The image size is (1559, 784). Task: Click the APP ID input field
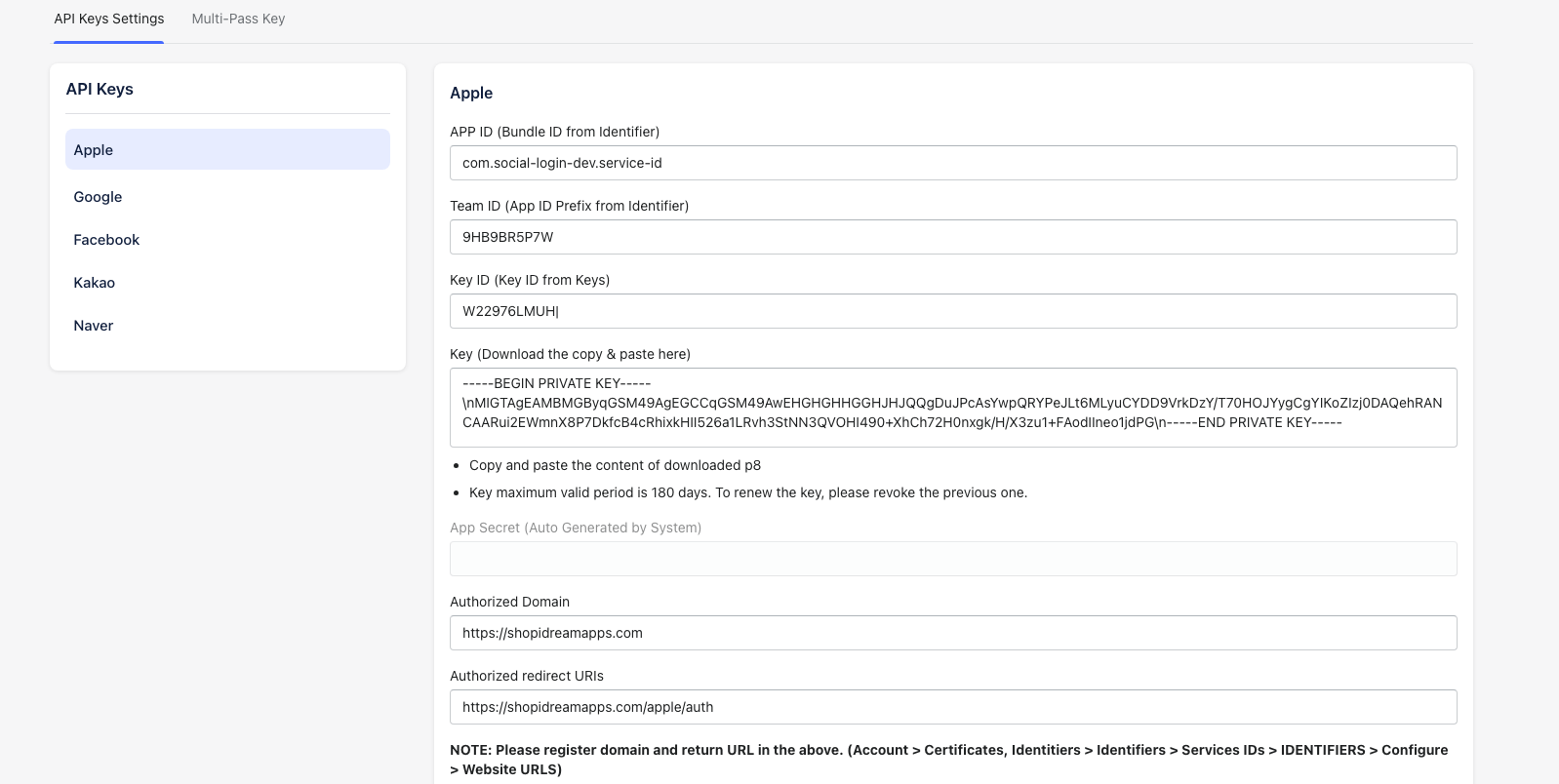click(x=953, y=163)
